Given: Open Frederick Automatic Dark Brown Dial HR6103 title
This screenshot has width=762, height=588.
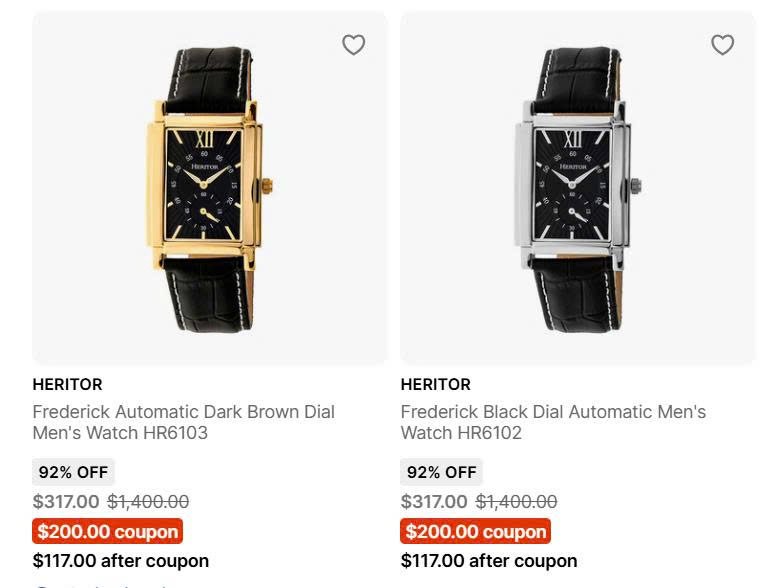Looking at the screenshot, I should 183,422.
